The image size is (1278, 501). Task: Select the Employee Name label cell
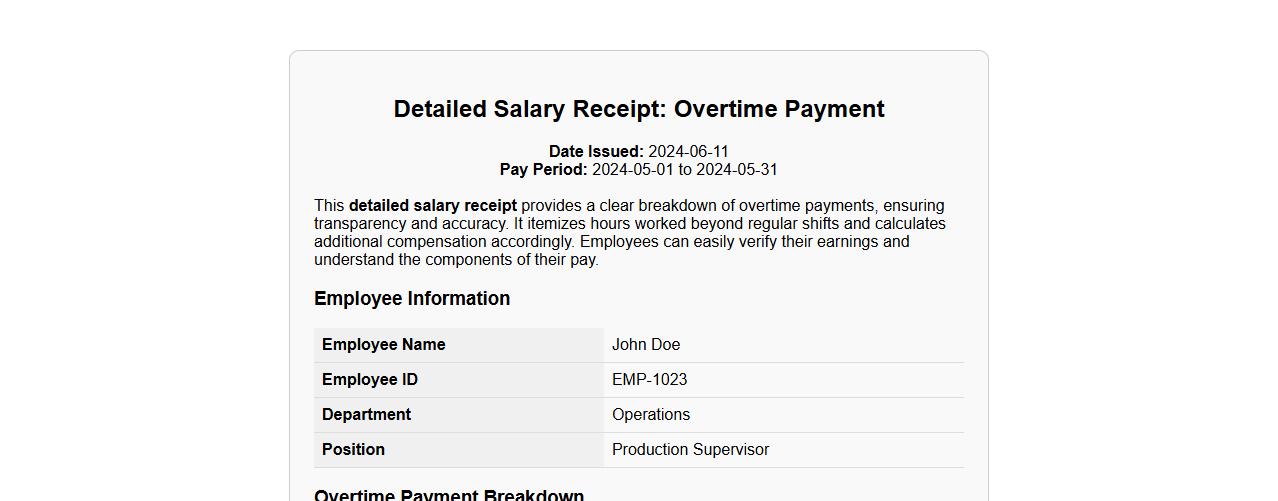[459, 345]
